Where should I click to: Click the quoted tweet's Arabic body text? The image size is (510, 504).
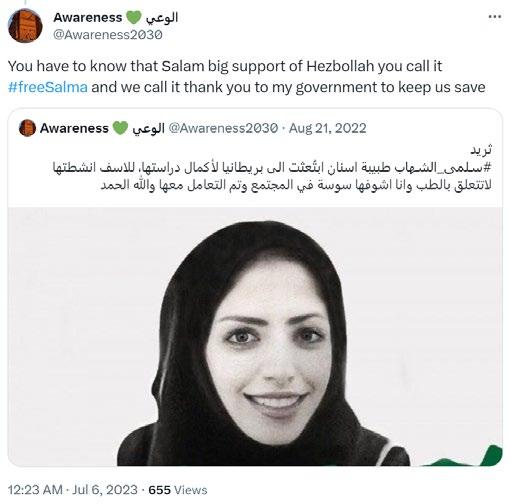272,176
